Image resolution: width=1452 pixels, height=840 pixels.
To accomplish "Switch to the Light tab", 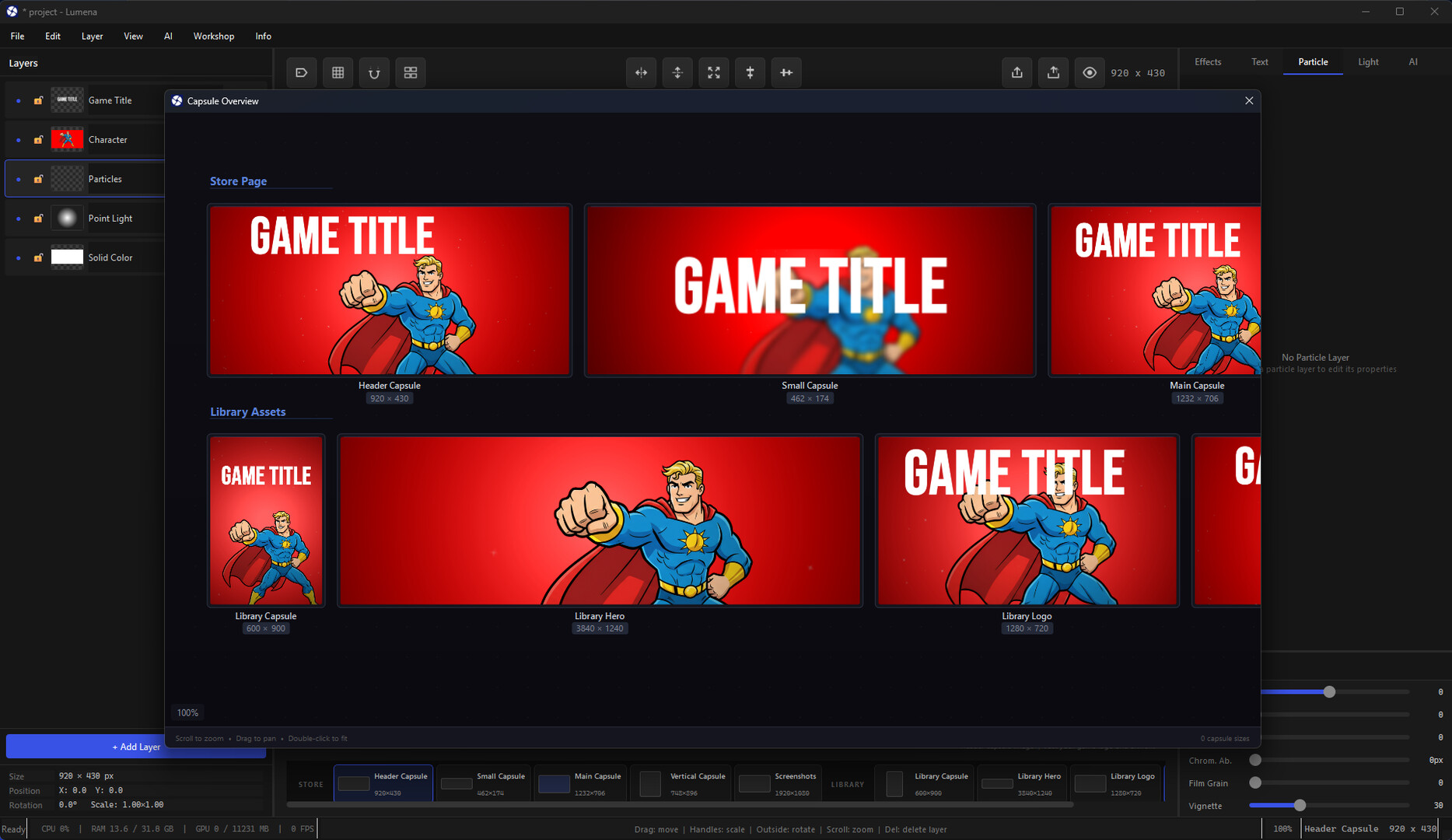I will tap(1367, 61).
